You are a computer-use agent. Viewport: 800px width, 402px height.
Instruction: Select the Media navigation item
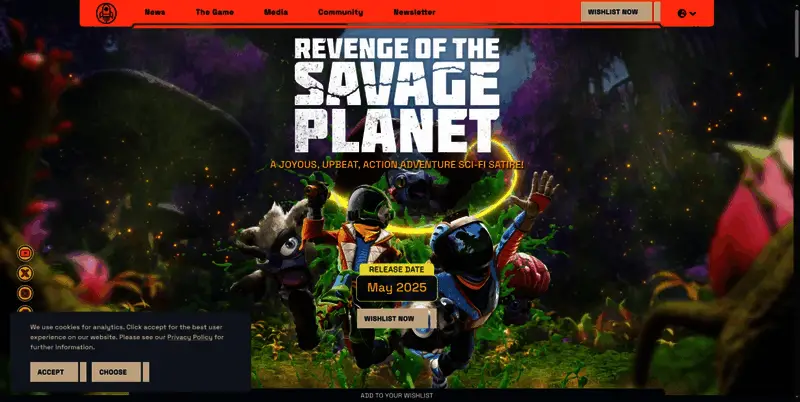coord(276,12)
